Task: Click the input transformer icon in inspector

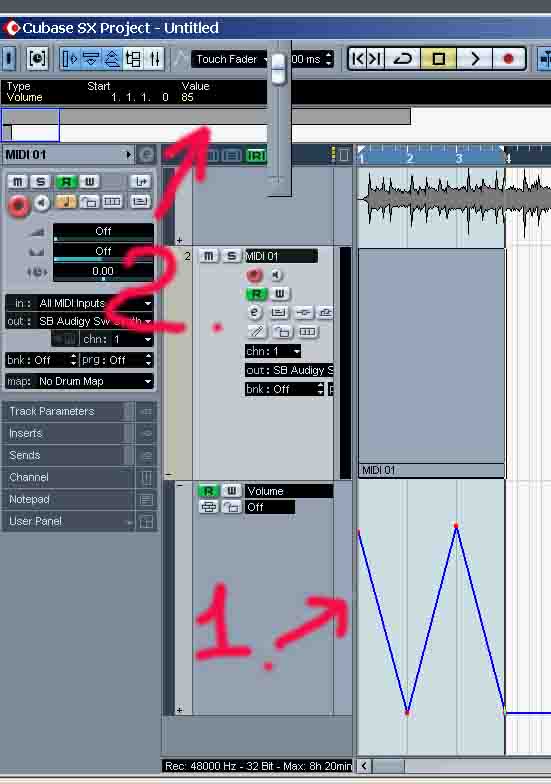Action: click(x=140, y=181)
